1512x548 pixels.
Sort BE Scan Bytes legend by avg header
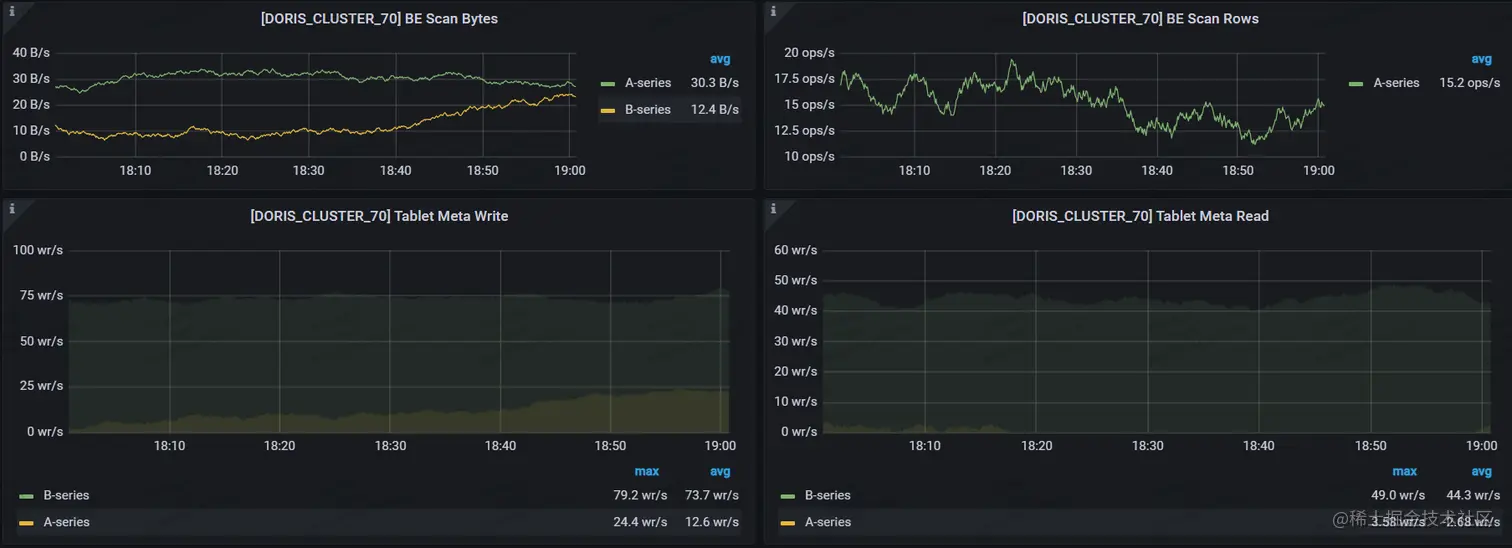click(x=720, y=59)
